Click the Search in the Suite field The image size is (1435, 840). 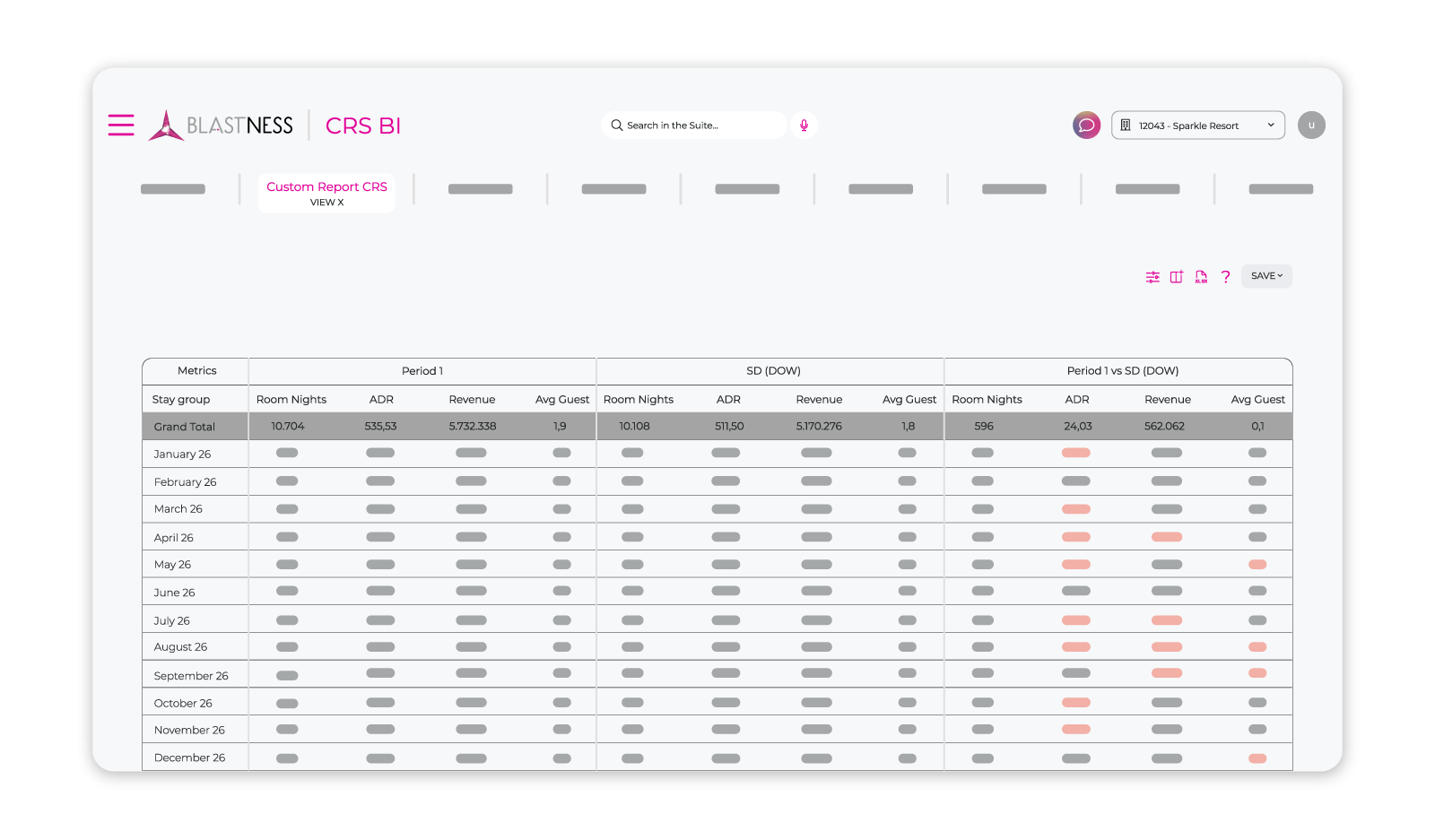pos(694,126)
